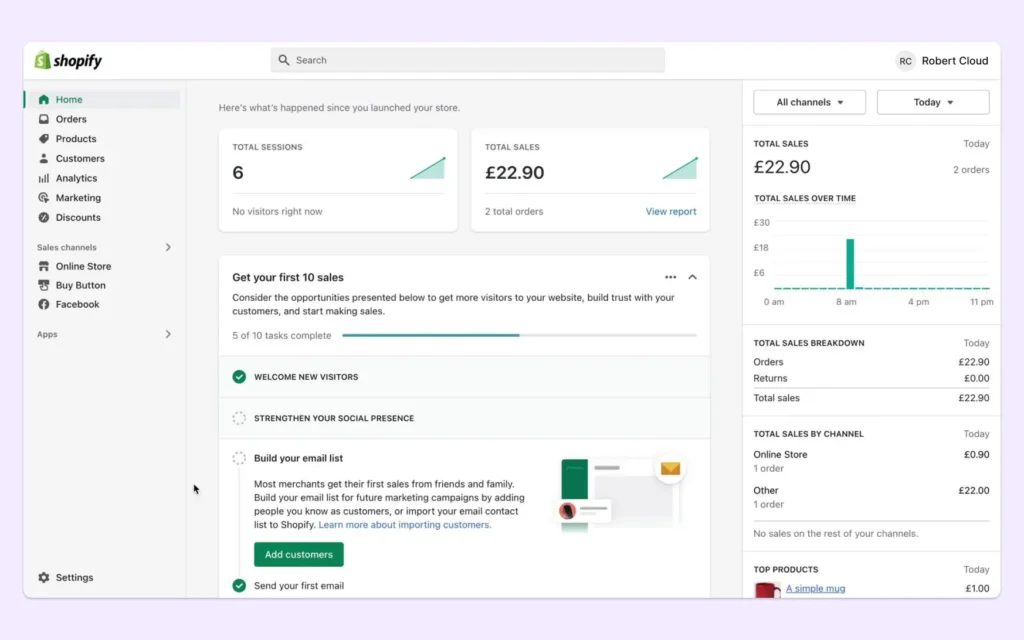Click the RC avatar circle

[x=905, y=61]
